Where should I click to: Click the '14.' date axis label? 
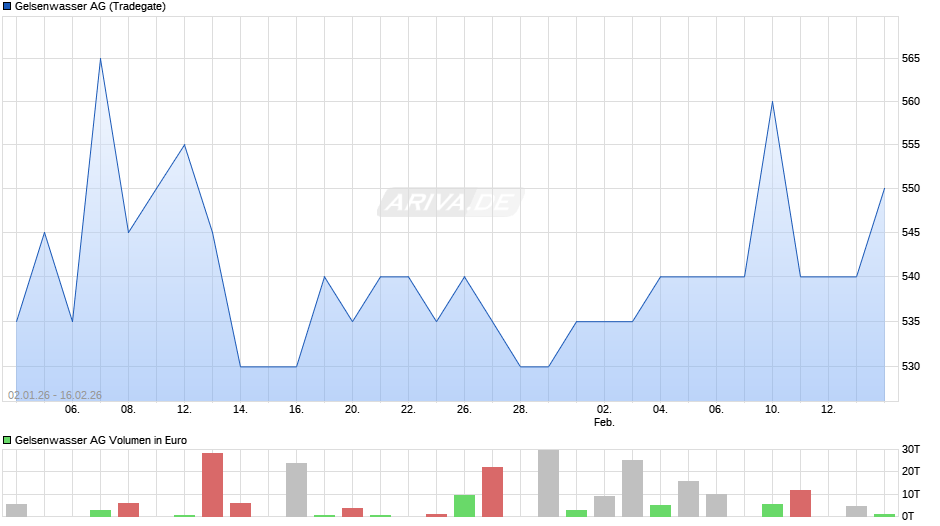click(x=240, y=410)
